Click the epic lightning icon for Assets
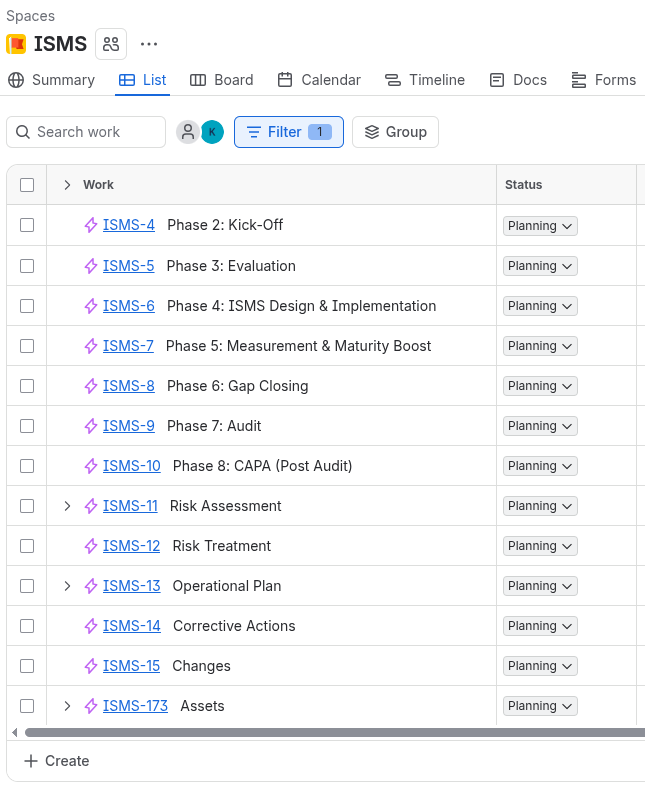 click(x=91, y=706)
